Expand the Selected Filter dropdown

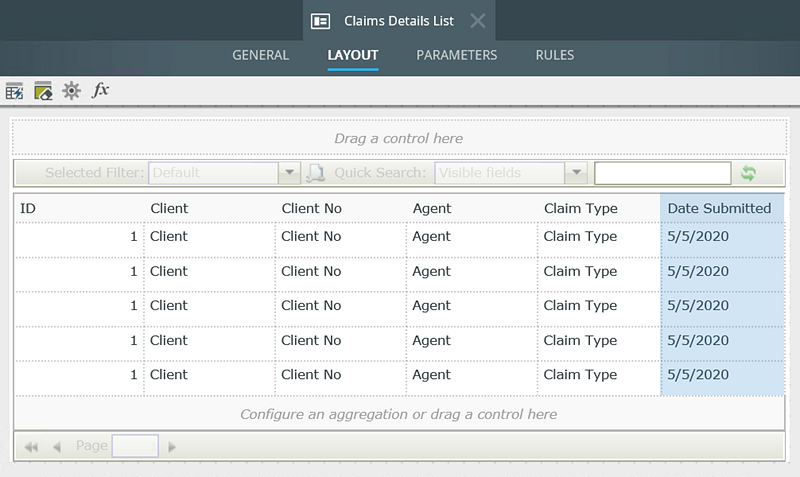[289, 173]
